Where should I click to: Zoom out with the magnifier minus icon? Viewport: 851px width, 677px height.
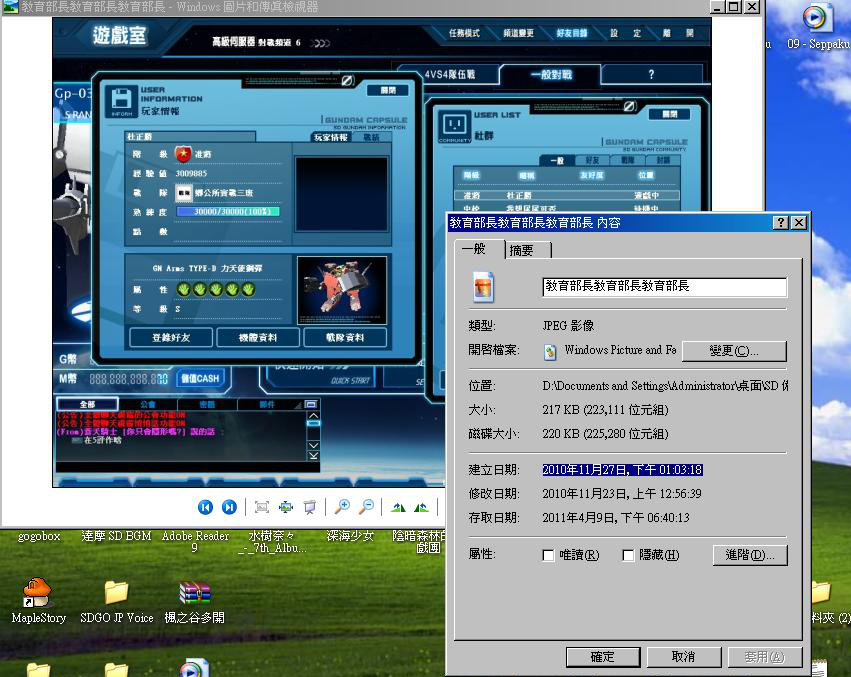[x=366, y=507]
